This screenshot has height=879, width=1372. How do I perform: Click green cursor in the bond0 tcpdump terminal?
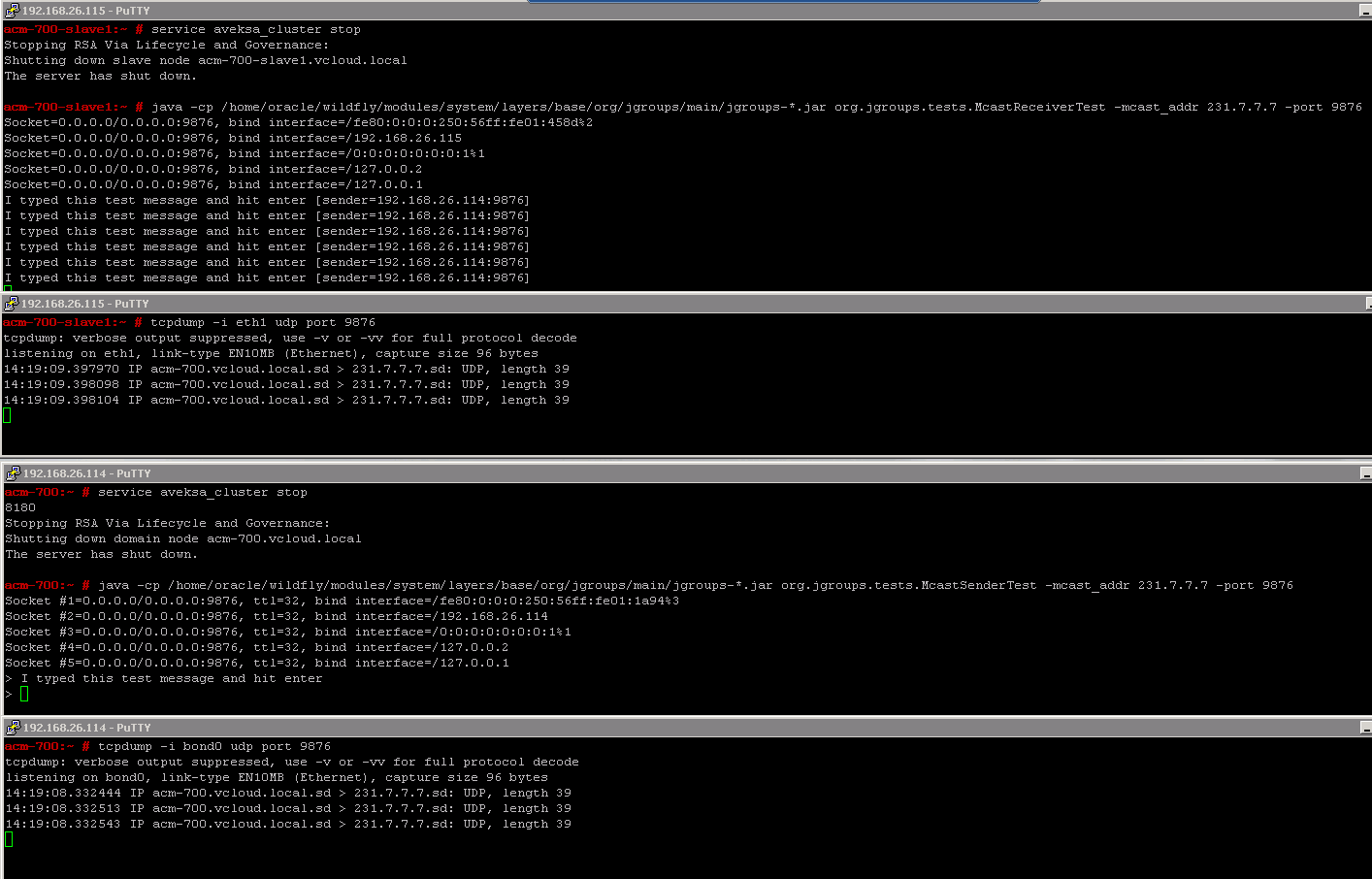[9, 839]
